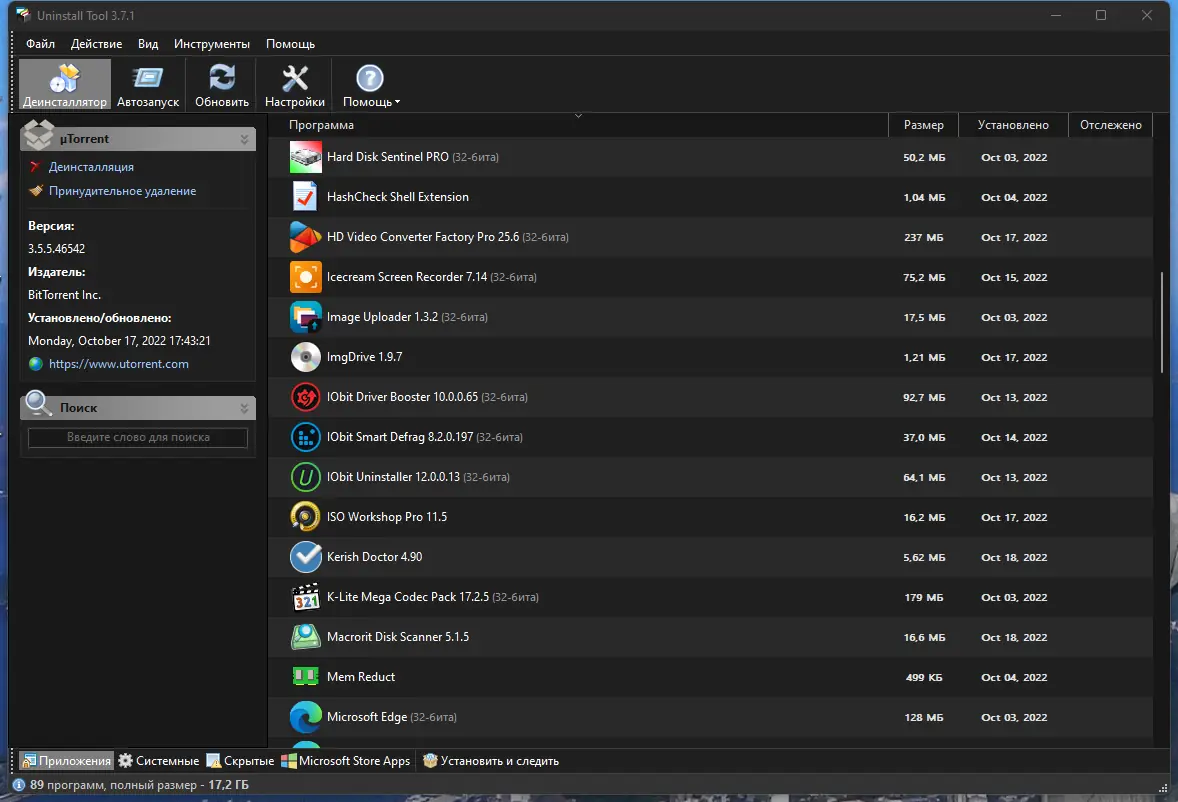
Task: Switch to the Автозапуск toolbar section
Action: pyautogui.click(x=148, y=85)
